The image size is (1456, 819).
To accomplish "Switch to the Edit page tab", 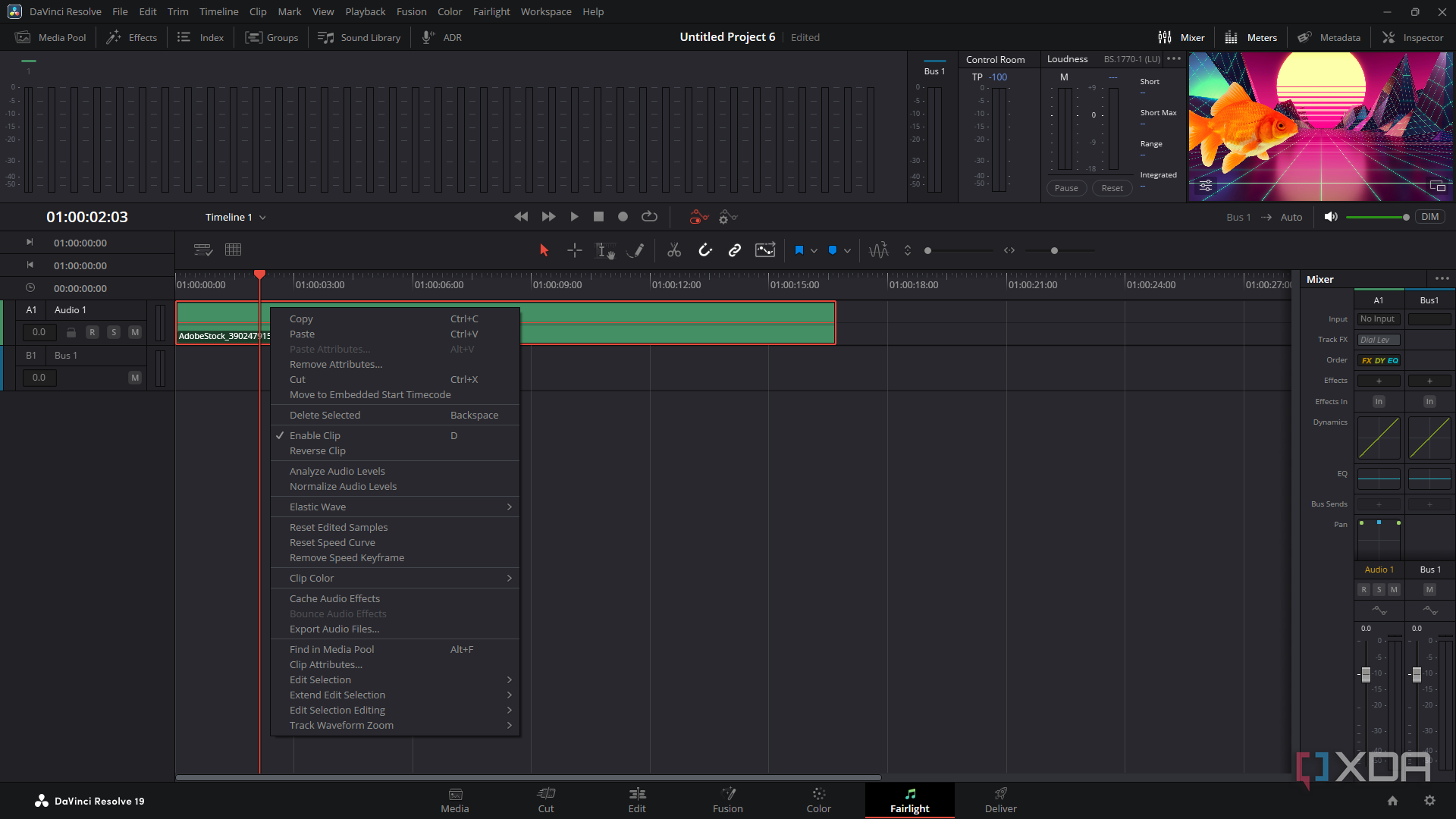I will (x=637, y=800).
